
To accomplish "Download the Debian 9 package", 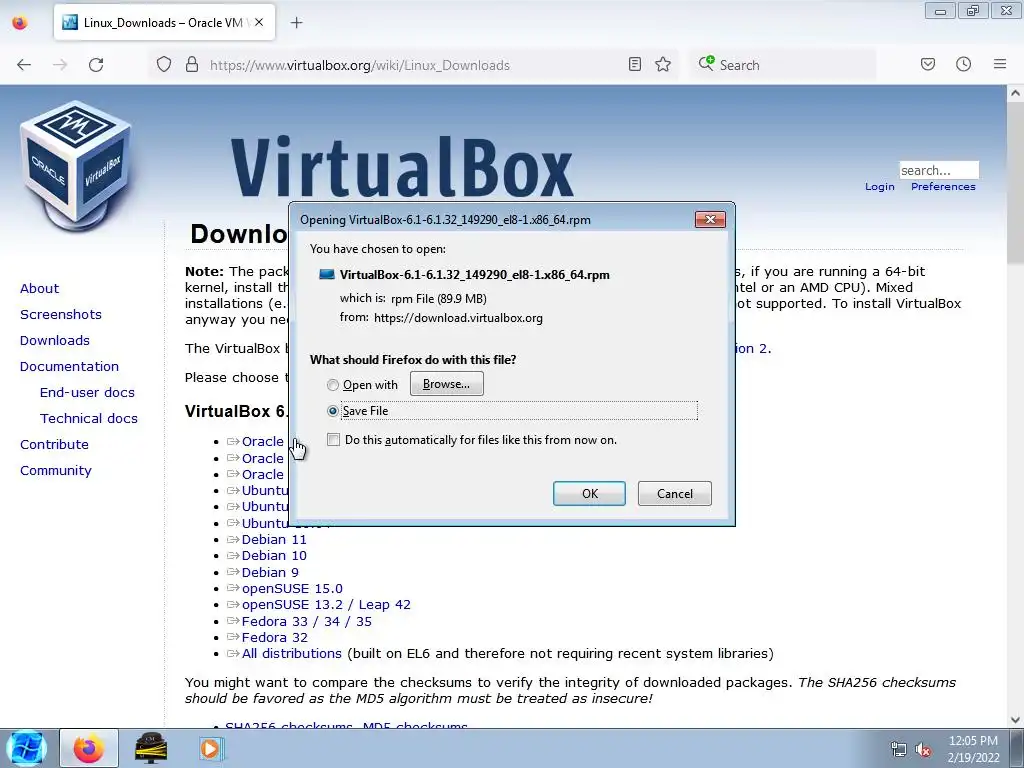I will [270, 573].
